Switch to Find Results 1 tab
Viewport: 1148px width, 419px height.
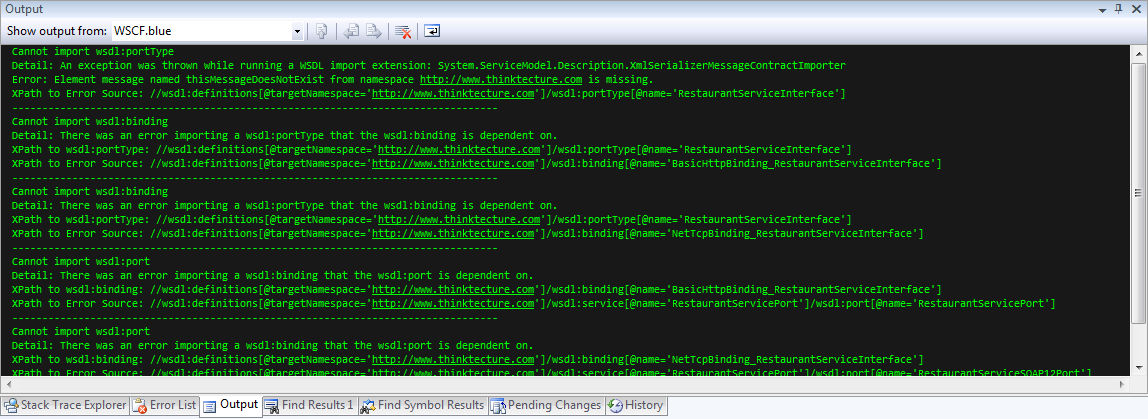point(309,405)
